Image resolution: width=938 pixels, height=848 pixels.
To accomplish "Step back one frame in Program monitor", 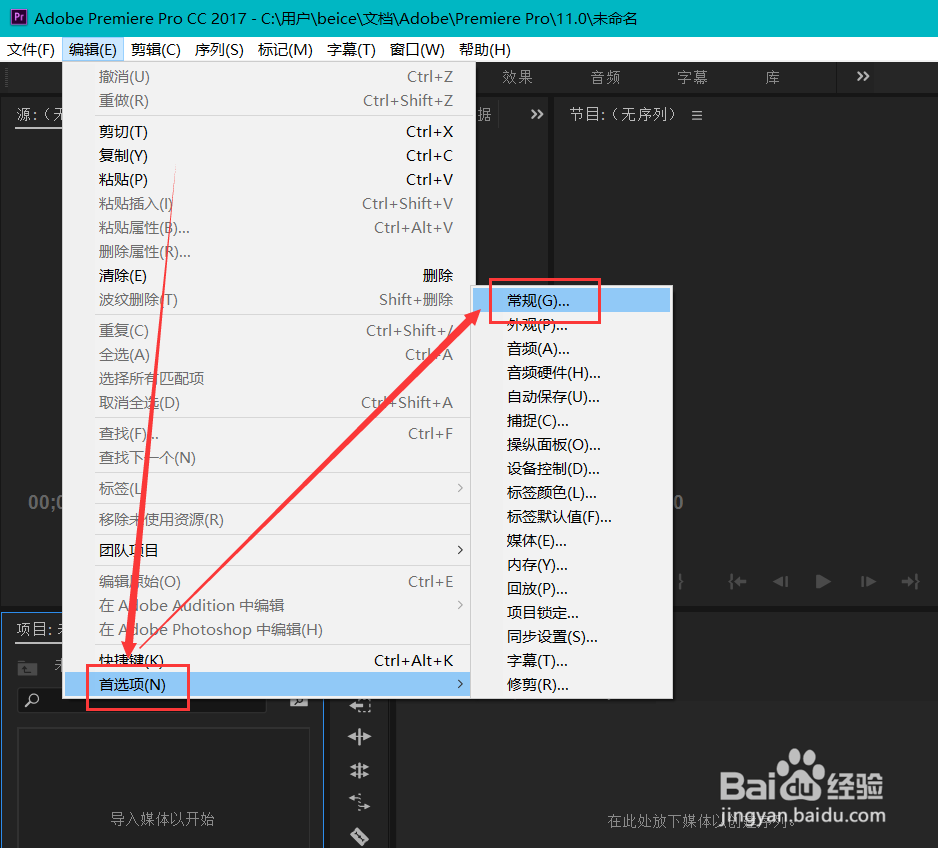I will (781, 581).
